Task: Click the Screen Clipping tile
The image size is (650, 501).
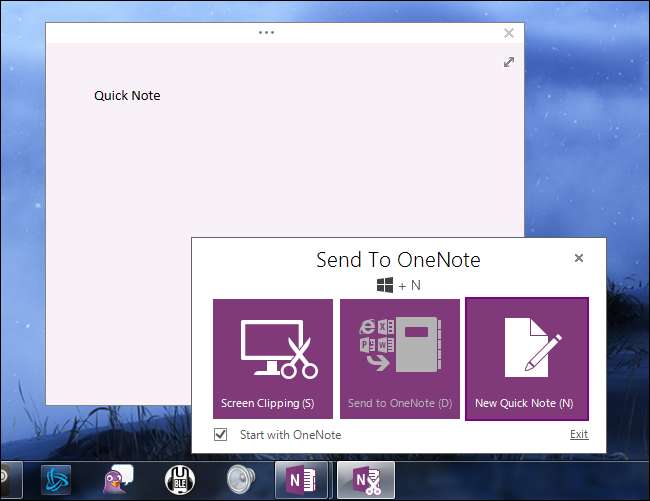Action: [x=272, y=358]
